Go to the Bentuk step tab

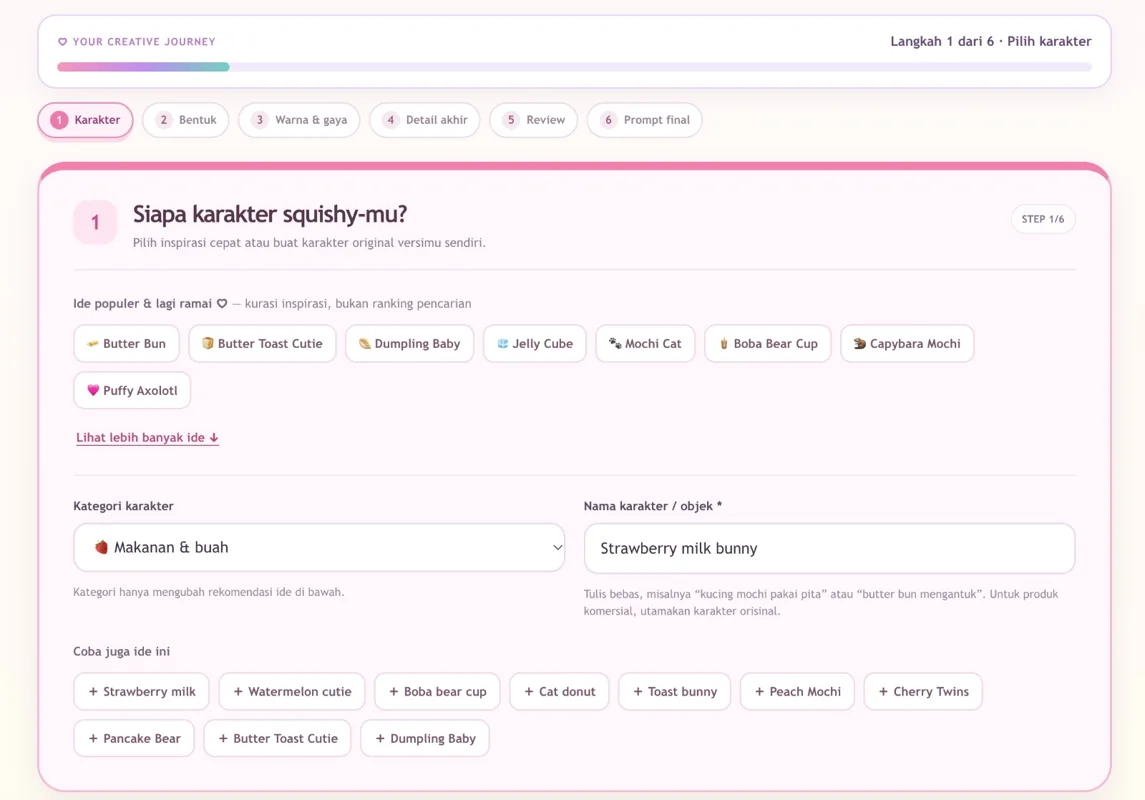(185, 120)
